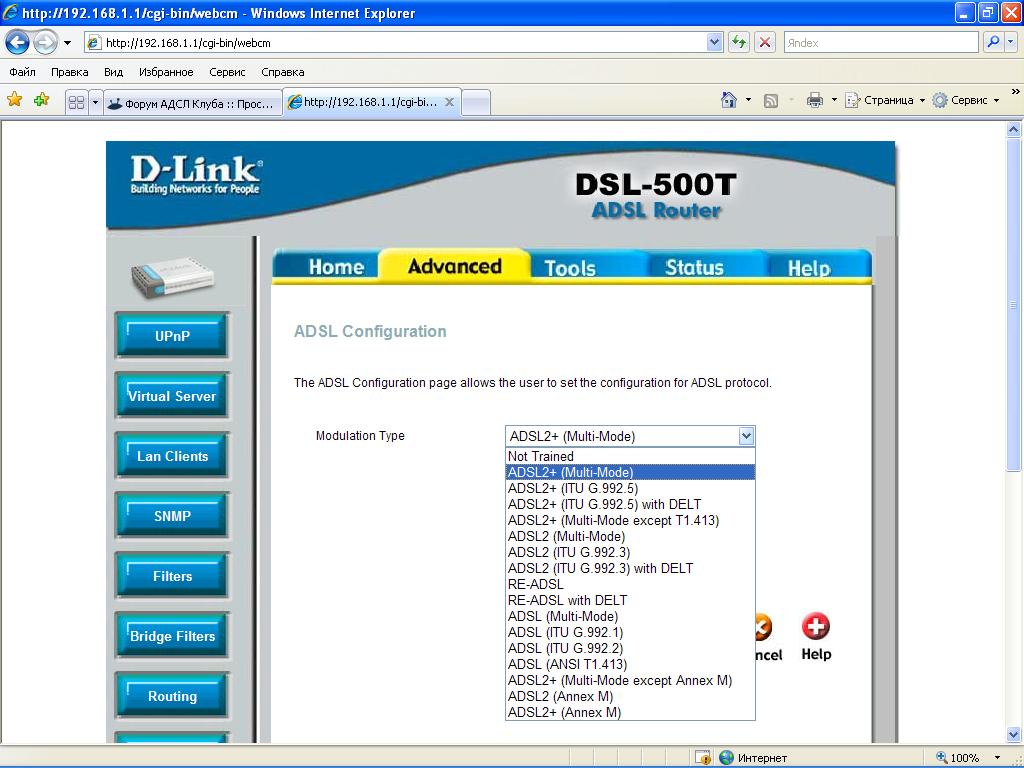Click the Quick Tabs grid icon
The image size is (1024, 768).
click(x=76, y=102)
